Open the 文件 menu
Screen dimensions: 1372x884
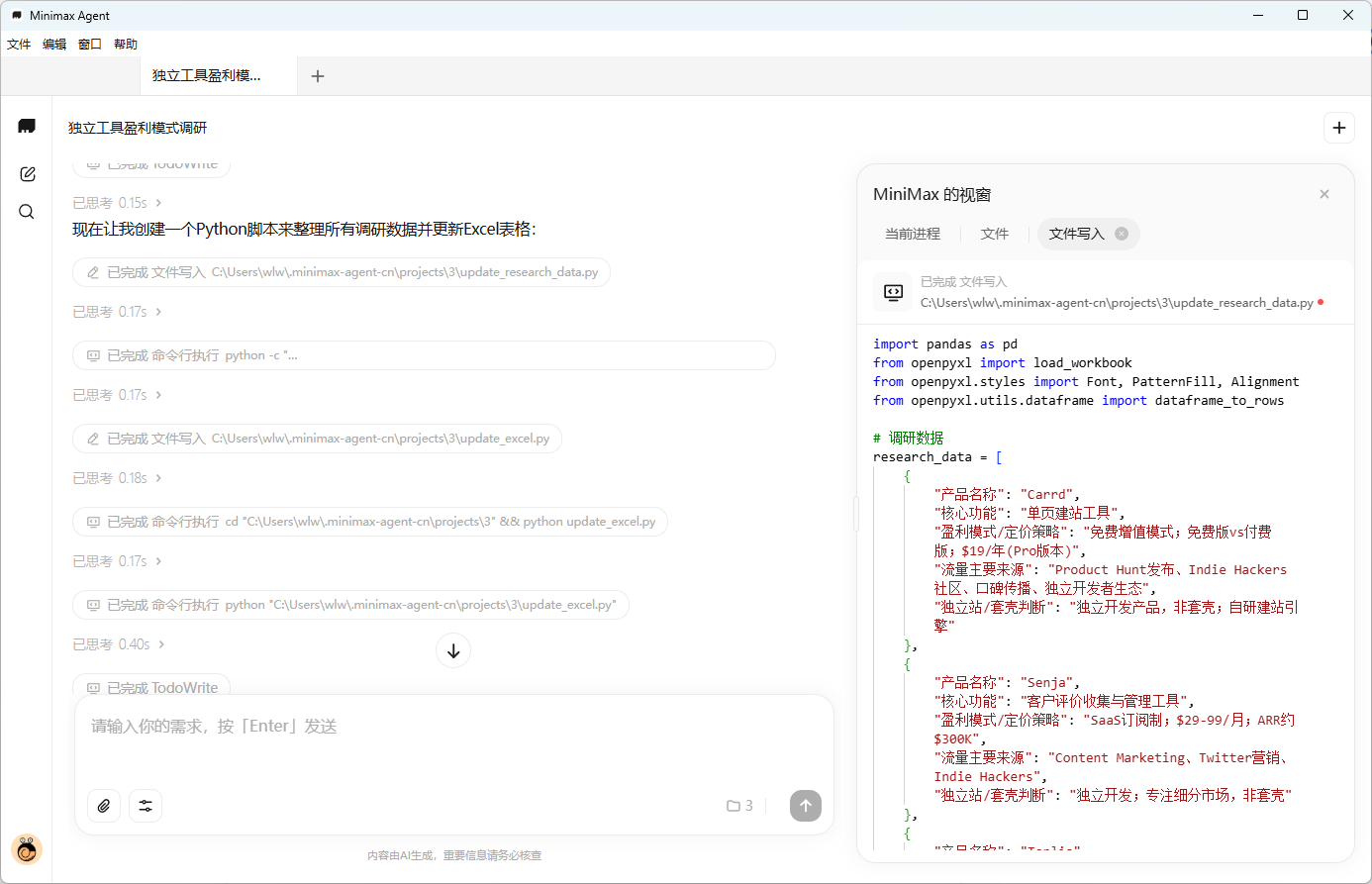click(19, 44)
